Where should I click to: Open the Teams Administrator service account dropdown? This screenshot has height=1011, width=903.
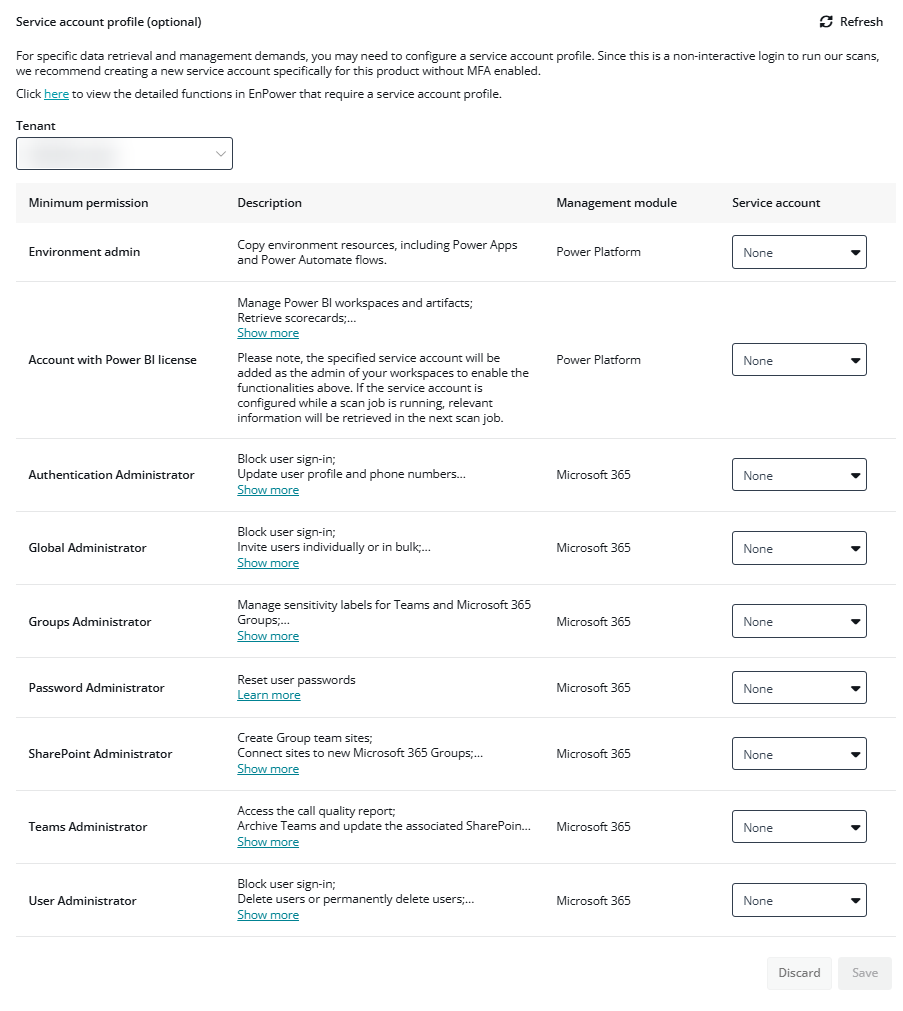click(x=799, y=827)
